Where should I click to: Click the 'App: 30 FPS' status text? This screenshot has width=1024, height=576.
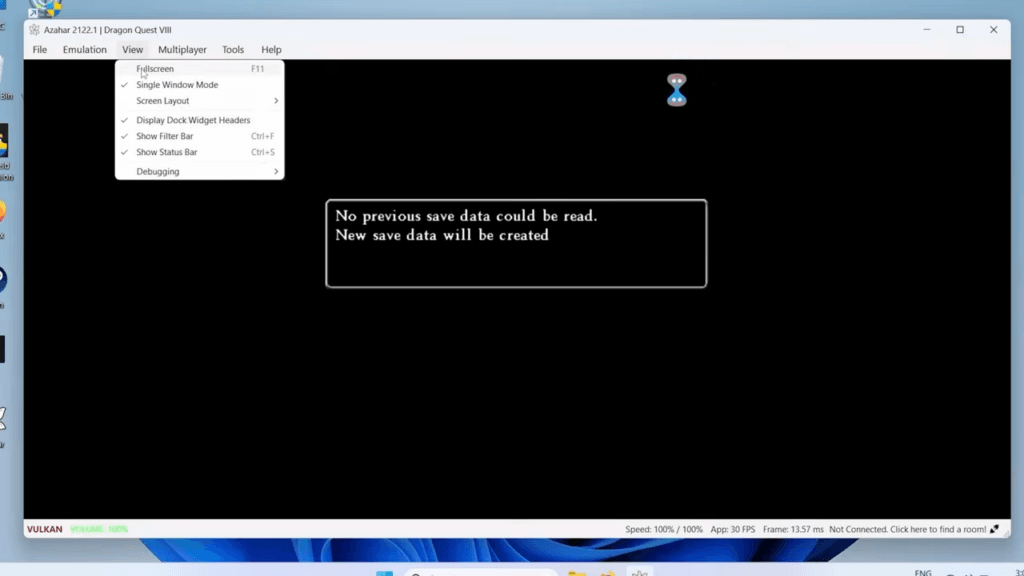pos(733,529)
